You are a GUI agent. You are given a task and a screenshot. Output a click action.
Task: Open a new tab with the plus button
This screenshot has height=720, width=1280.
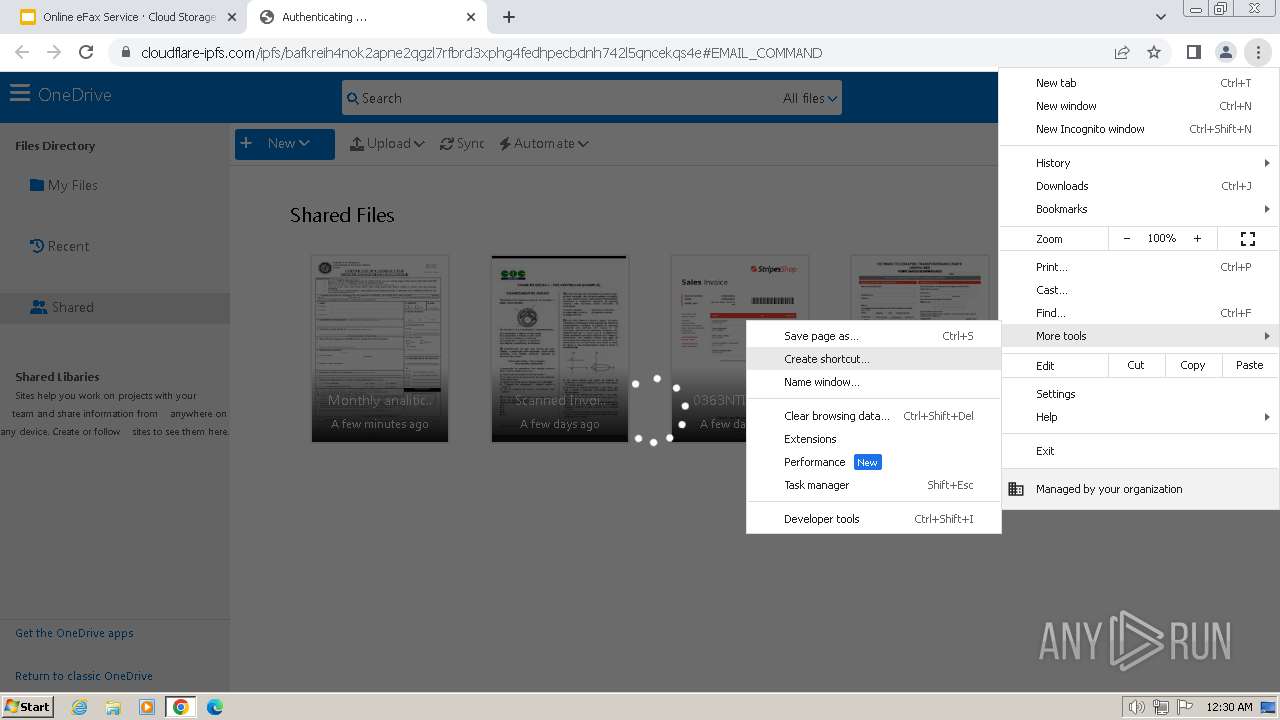click(509, 17)
